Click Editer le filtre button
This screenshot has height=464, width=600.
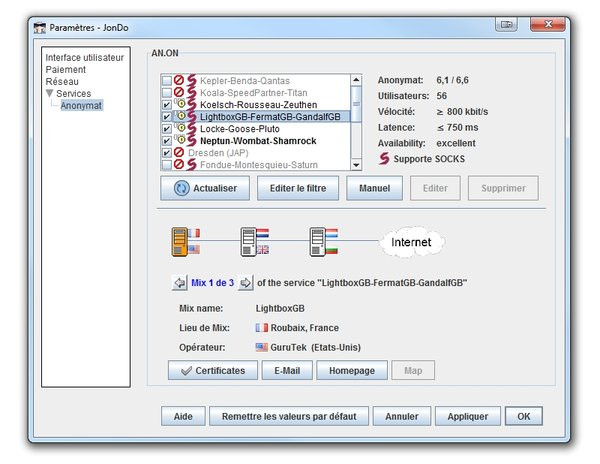tap(298, 188)
